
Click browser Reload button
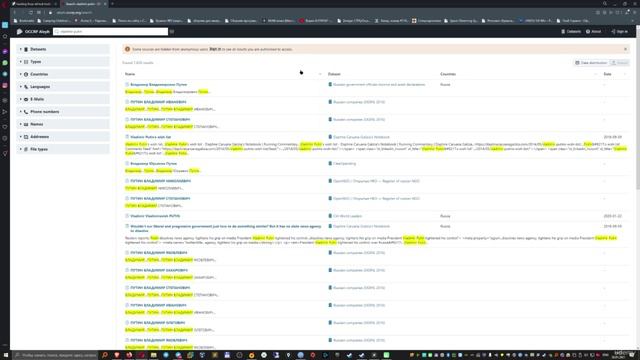tap(31, 13)
